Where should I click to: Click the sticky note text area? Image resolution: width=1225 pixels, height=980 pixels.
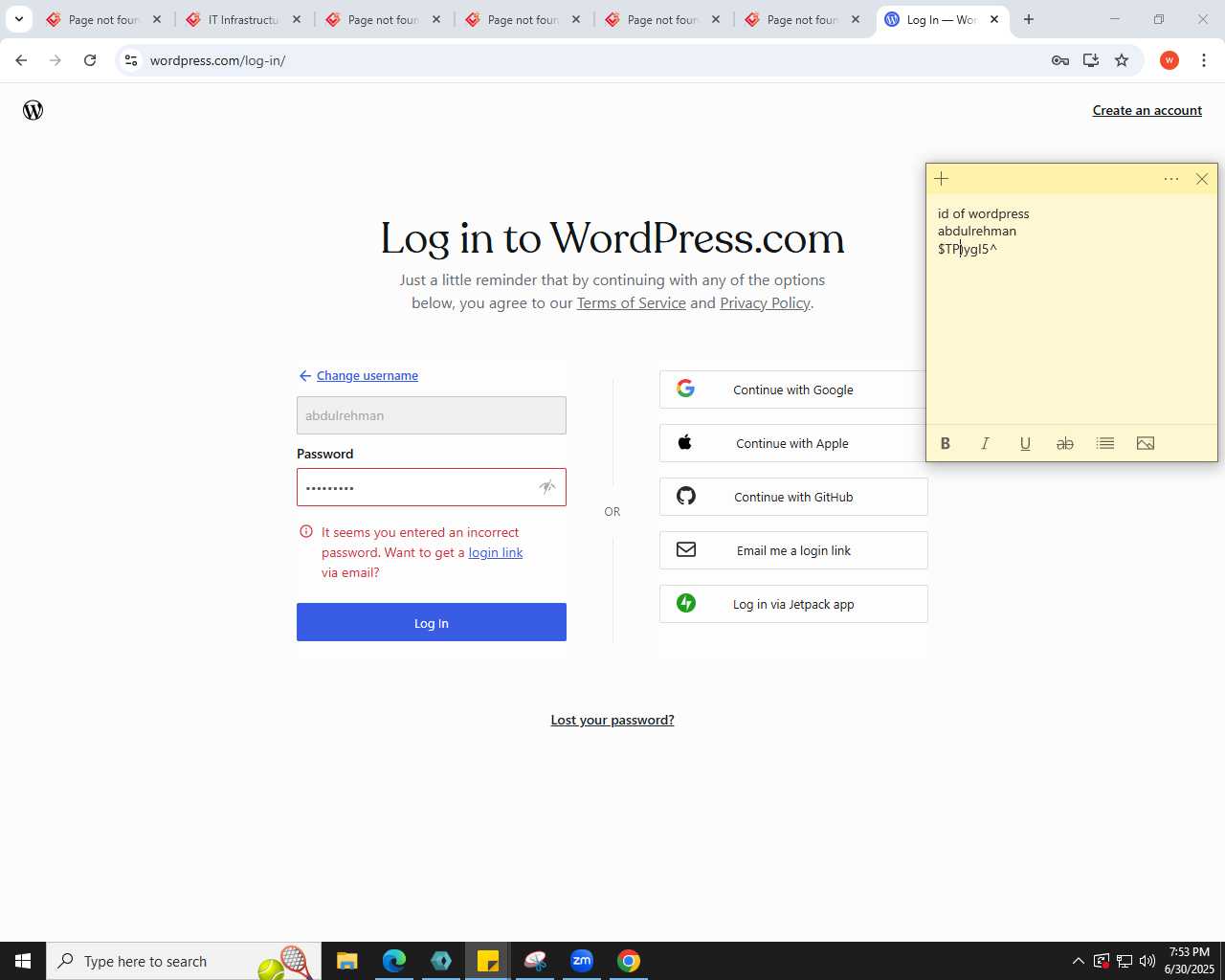1072,311
